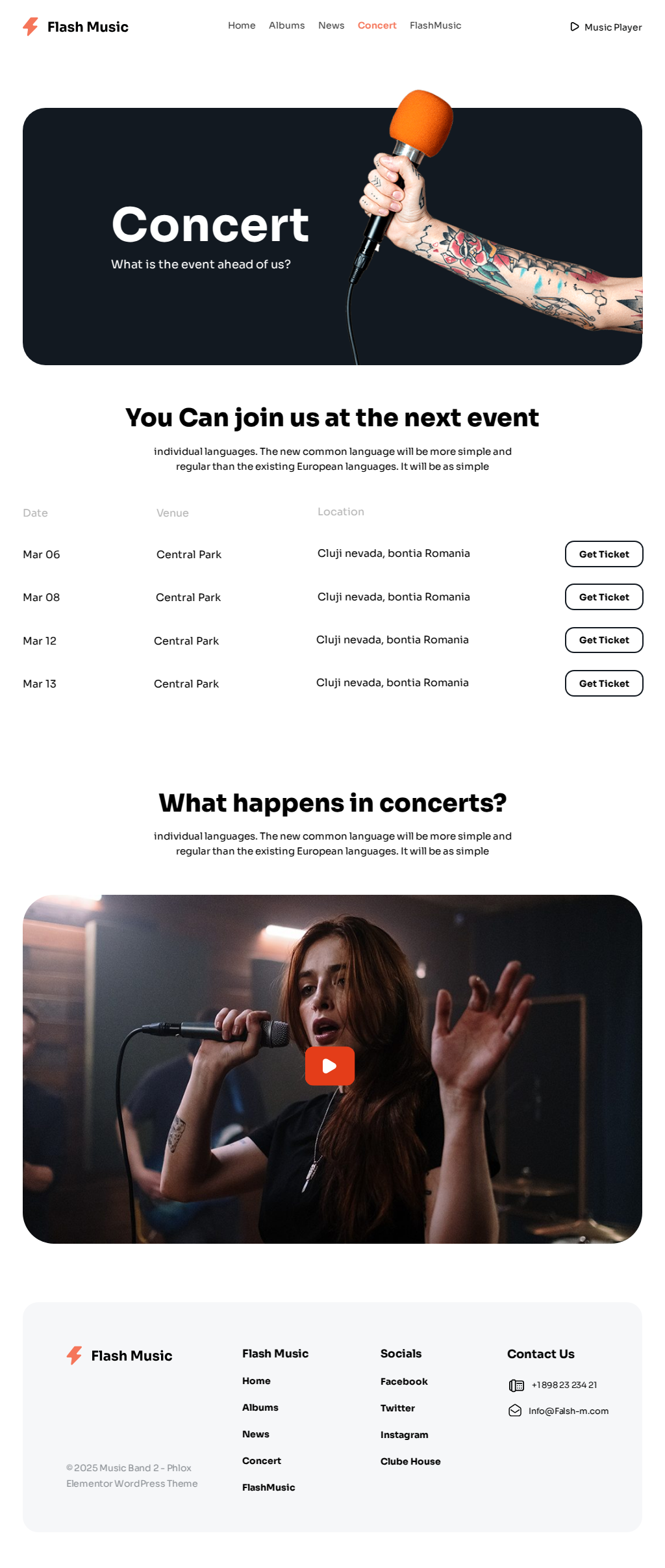Open the Twitter link in footer
This screenshot has height=1568, width=665.
tap(397, 1408)
